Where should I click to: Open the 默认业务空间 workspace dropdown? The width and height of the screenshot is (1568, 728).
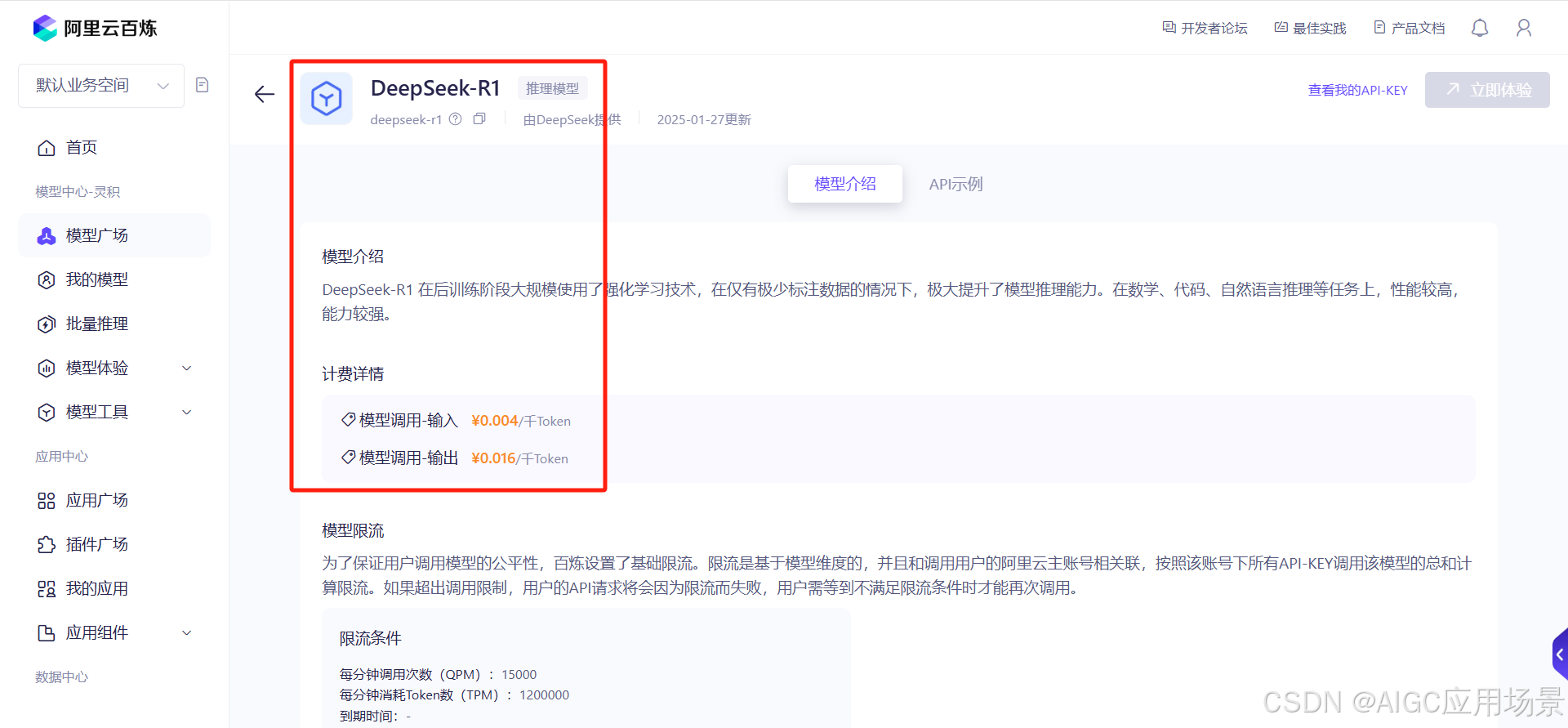101,86
